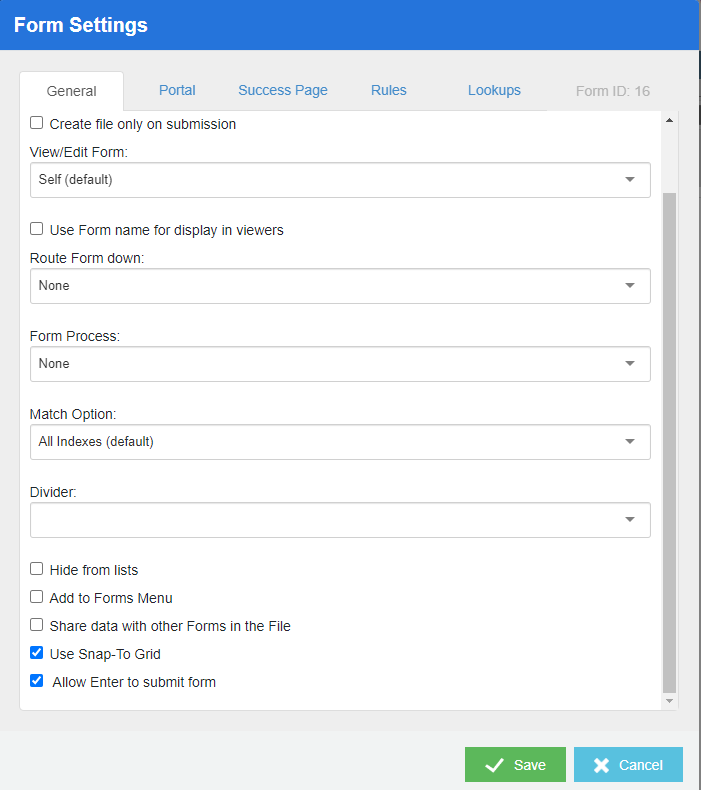Click the scrollbar down arrow

pos(669,702)
